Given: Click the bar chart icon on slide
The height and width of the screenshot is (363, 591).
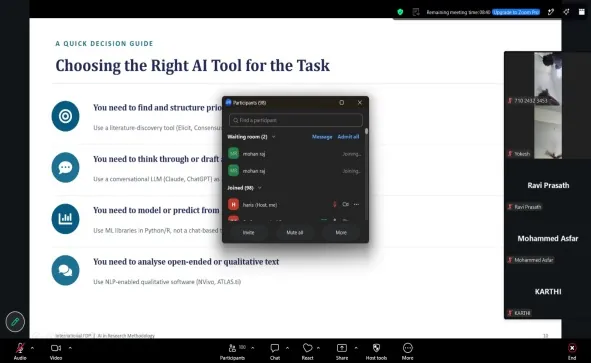Looking at the screenshot, I should click(x=65, y=219).
